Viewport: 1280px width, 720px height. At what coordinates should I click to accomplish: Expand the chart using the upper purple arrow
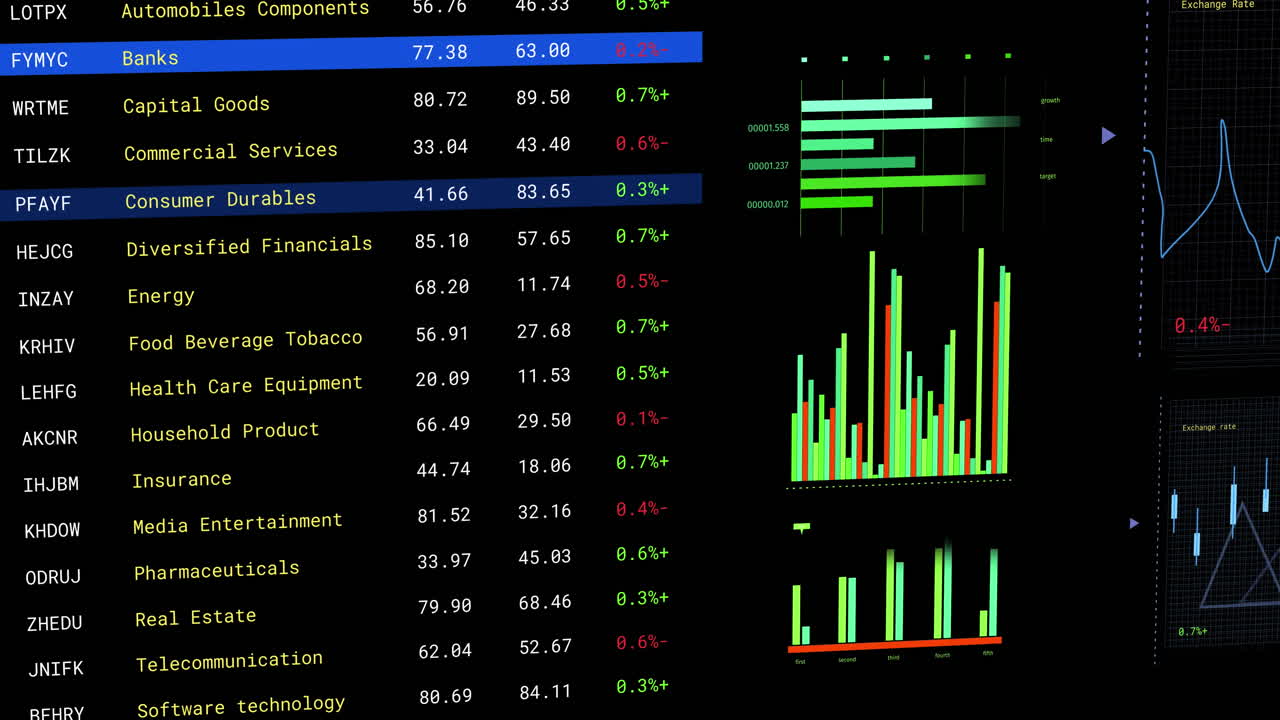(x=1108, y=135)
